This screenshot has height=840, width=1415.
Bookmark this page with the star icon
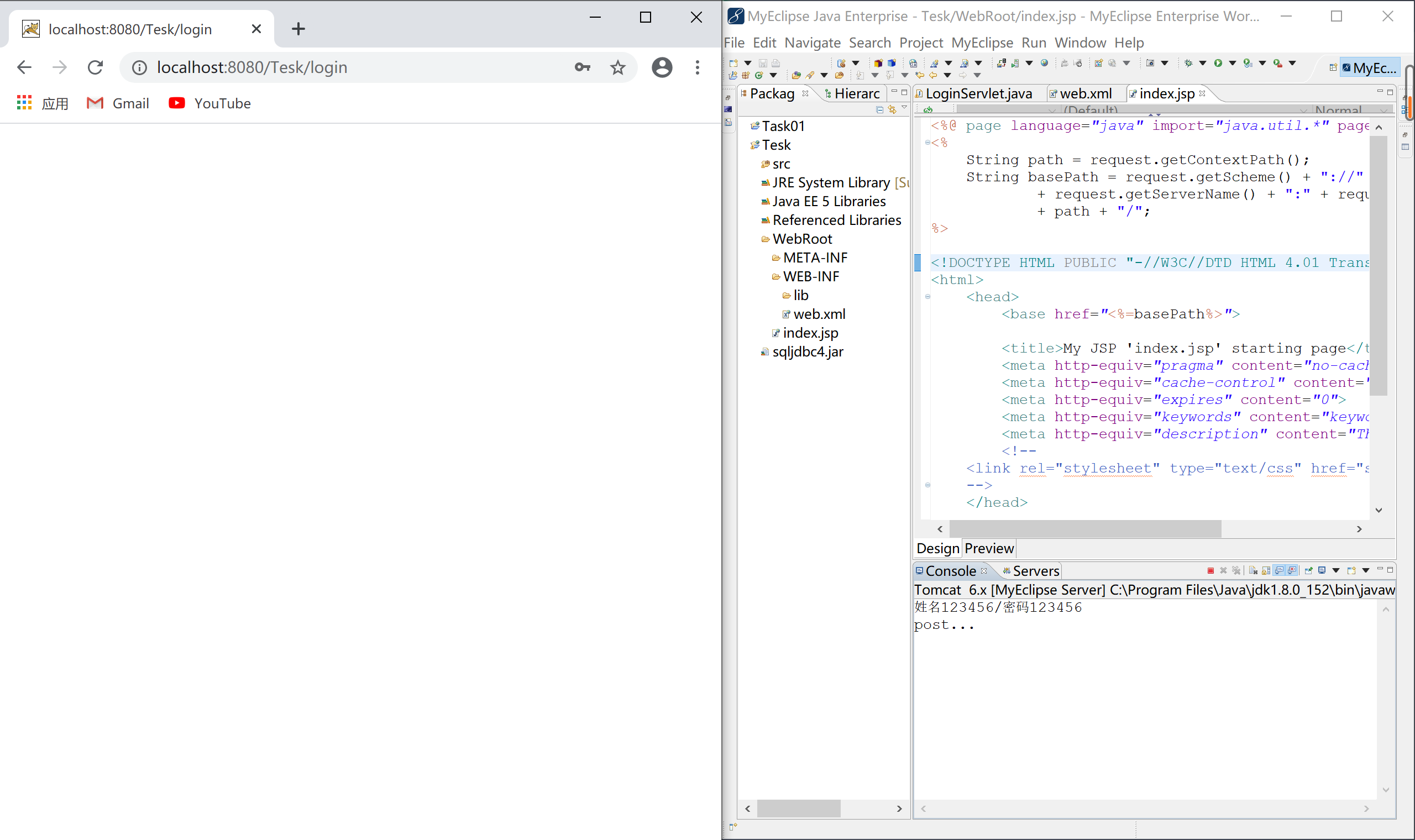tap(617, 67)
